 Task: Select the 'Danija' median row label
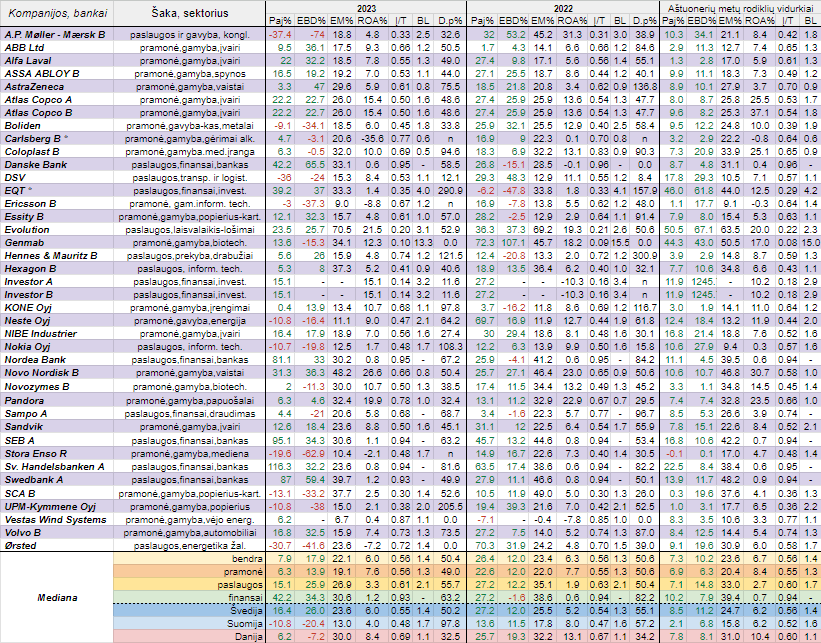coord(190,637)
